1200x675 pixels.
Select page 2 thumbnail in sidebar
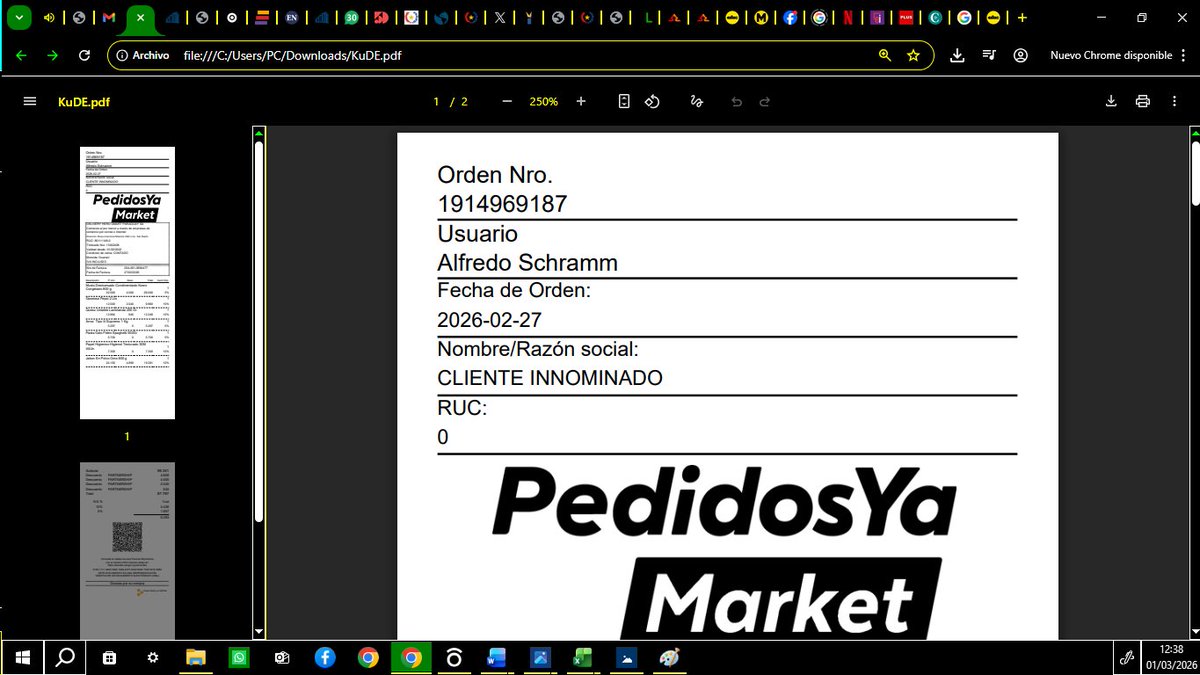[127, 551]
